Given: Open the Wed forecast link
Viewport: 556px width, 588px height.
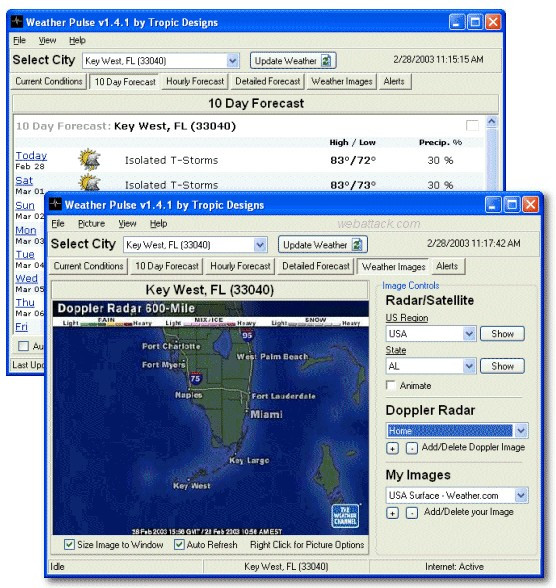Looking at the screenshot, I should 26,278.
